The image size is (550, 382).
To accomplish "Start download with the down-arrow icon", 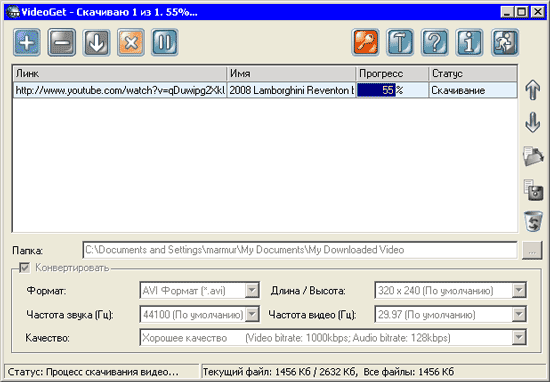I will [96, 42].
